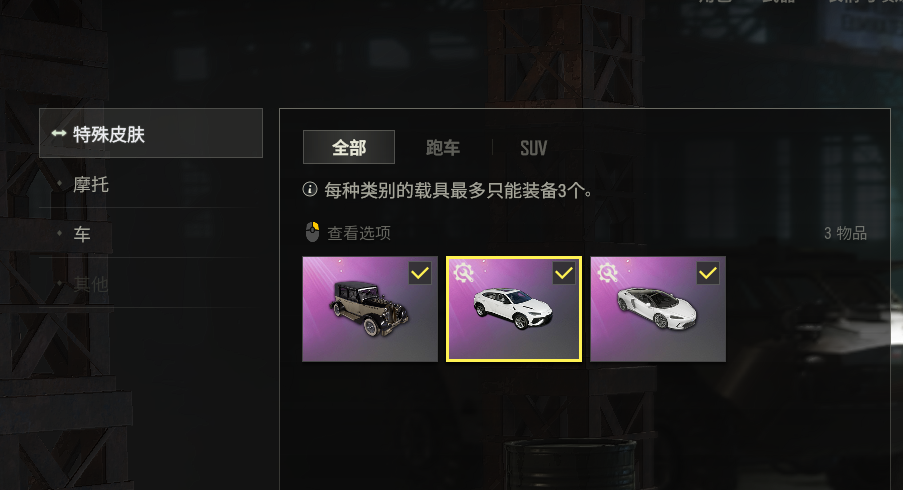Image resolution: width=903 pixels, height=490 pixels.
Task: Switch to the SUV tab
Action: [533, 148]
